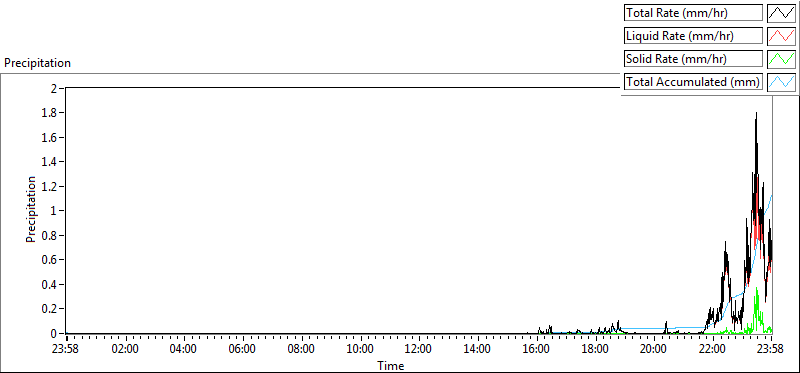This screenshot has width=800, height=373.
Task: Click the y-axis value 1
Action: click(x=53, y=211)
